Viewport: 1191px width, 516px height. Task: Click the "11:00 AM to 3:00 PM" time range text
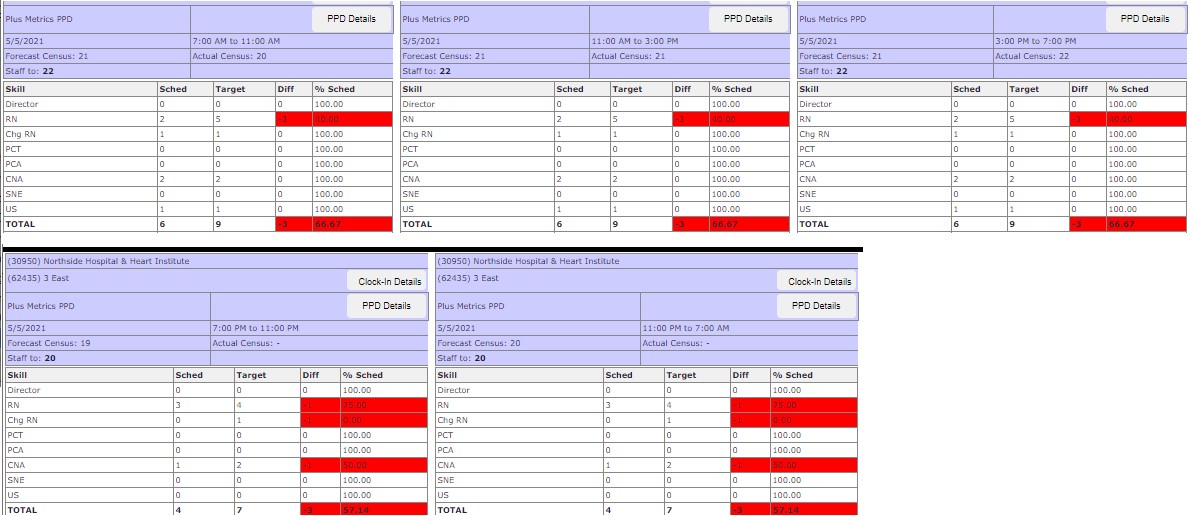635,41
